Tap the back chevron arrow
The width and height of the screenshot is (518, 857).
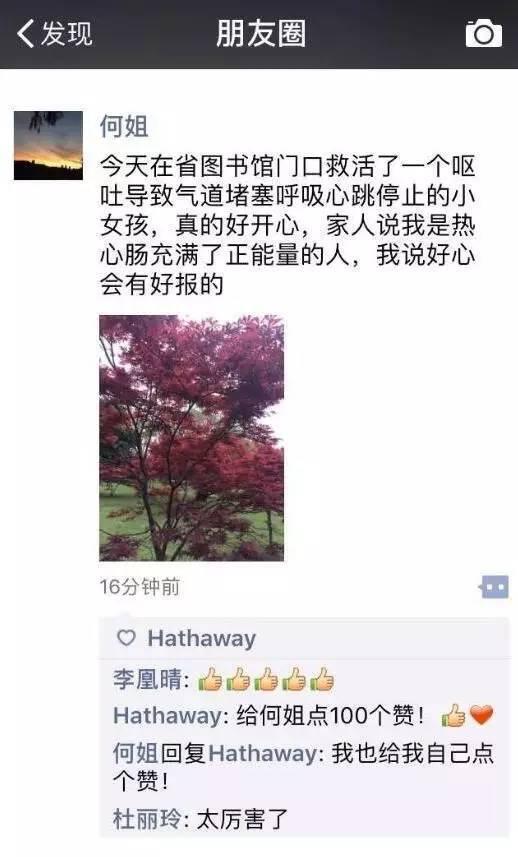(26, 33)
